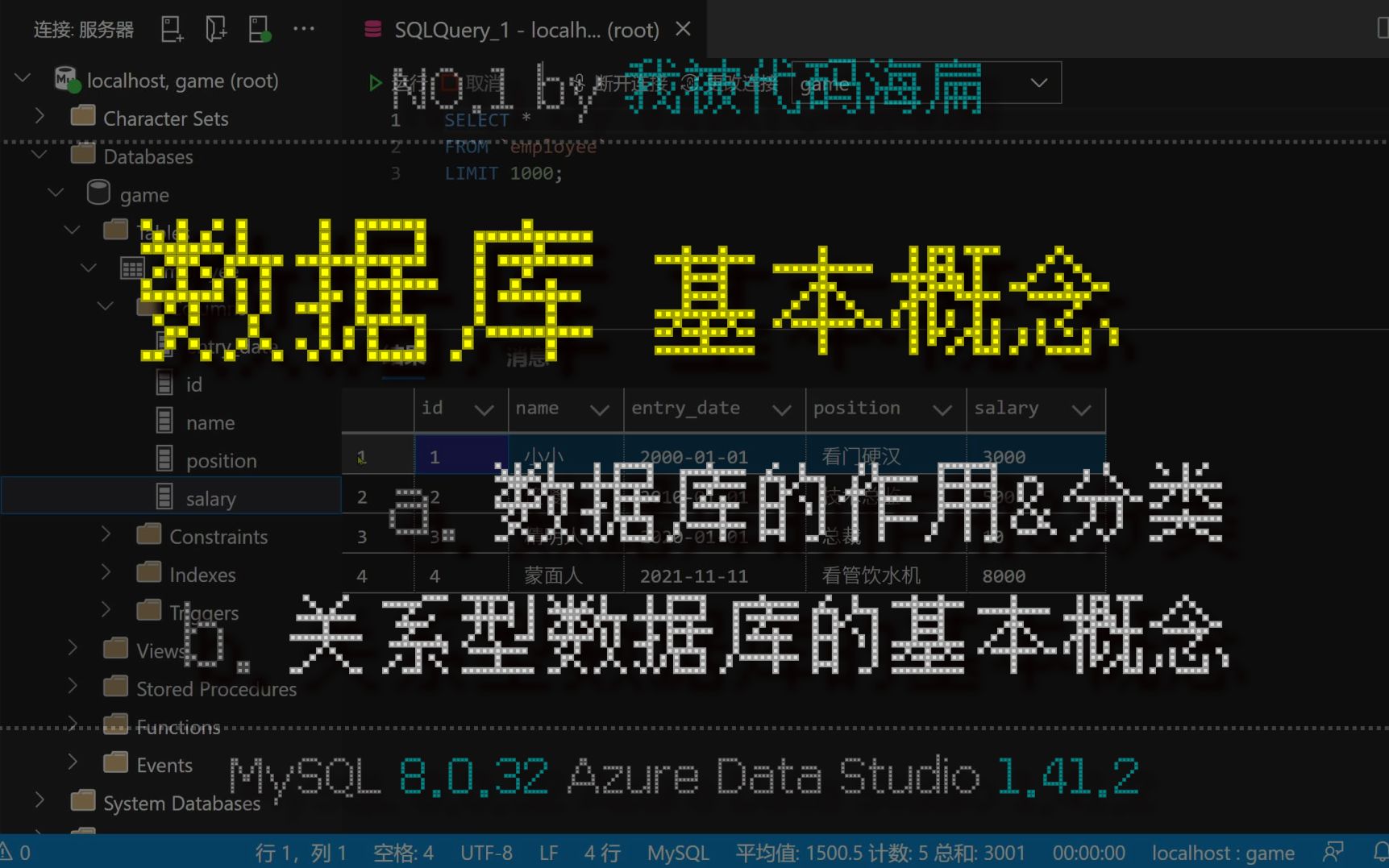Screen dimensions: 1389x868
Task: Click the MySQL language mode in status bar
Action: point(678,853)
